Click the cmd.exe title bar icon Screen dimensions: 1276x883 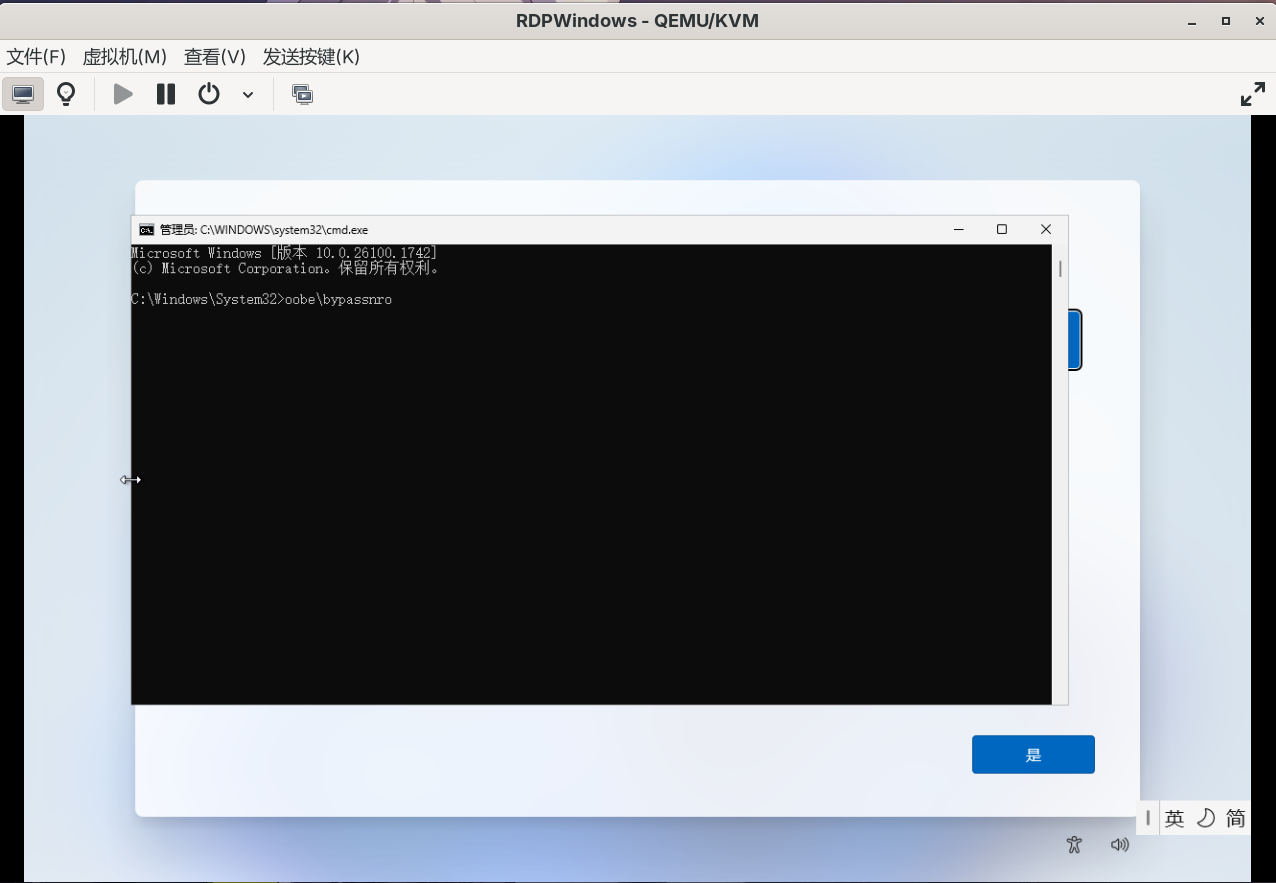pos(146,229)
